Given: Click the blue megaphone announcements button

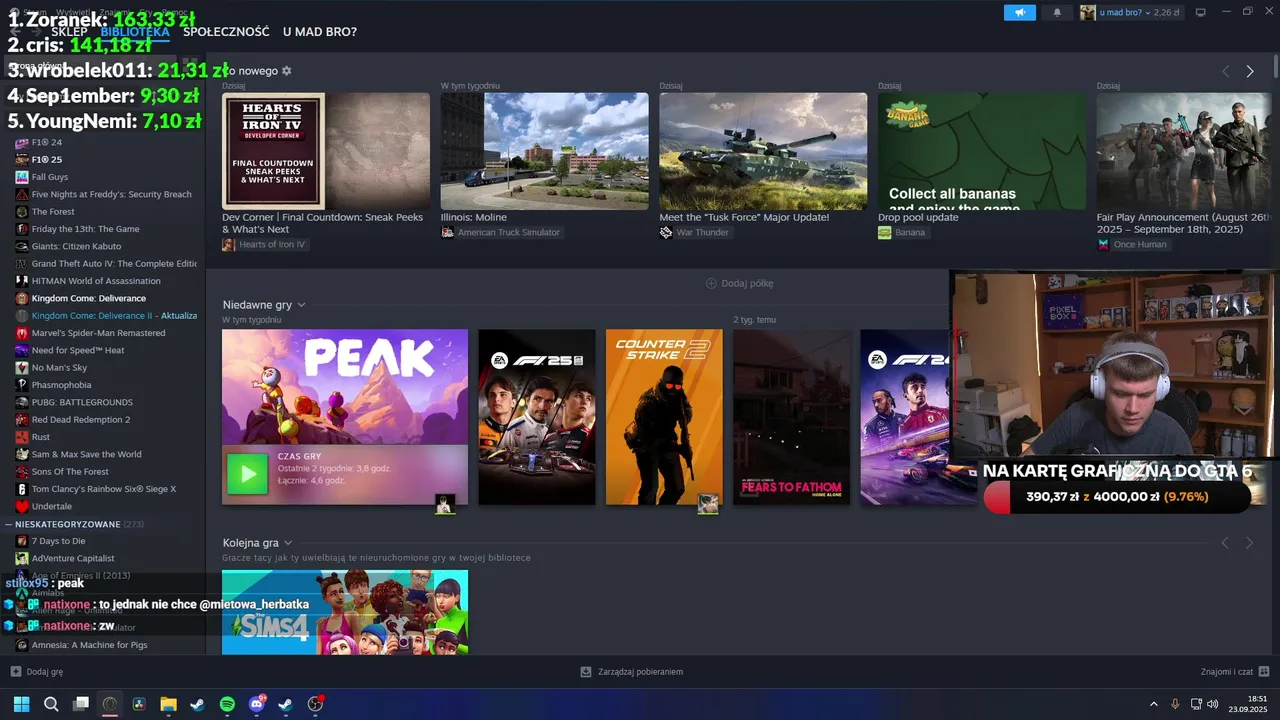Looking at the screenshot, I should click(1020, 12).
